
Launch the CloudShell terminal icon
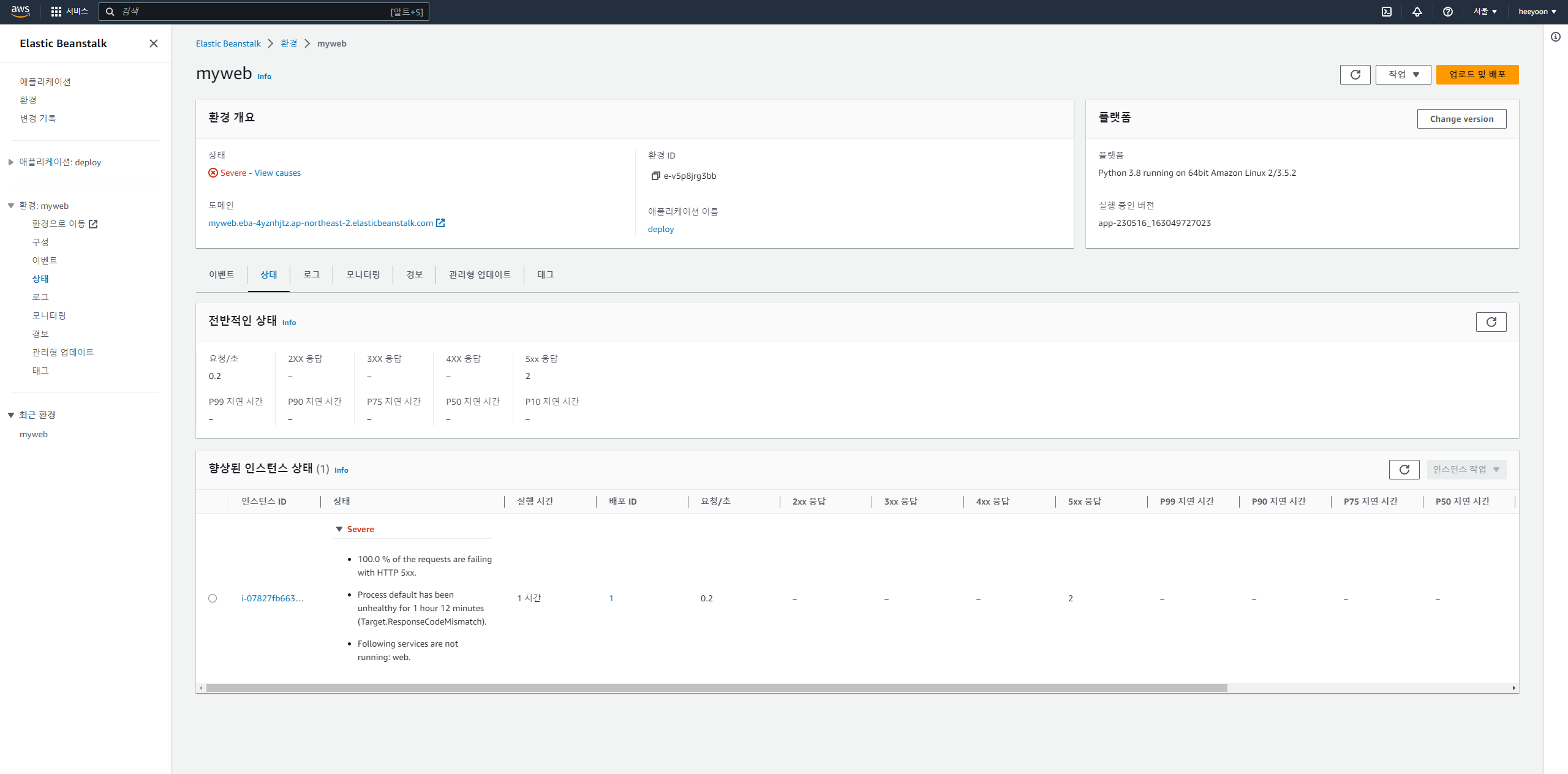(1387, 12)
